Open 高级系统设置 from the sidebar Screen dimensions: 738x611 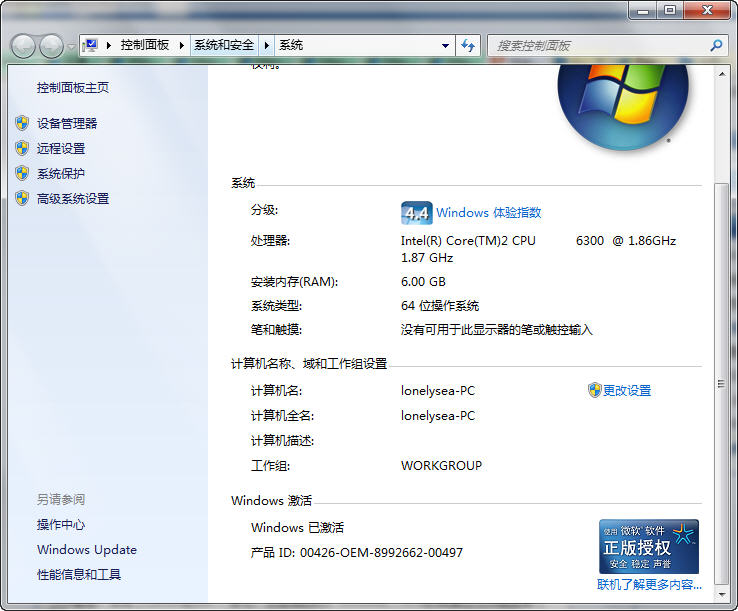73,199
